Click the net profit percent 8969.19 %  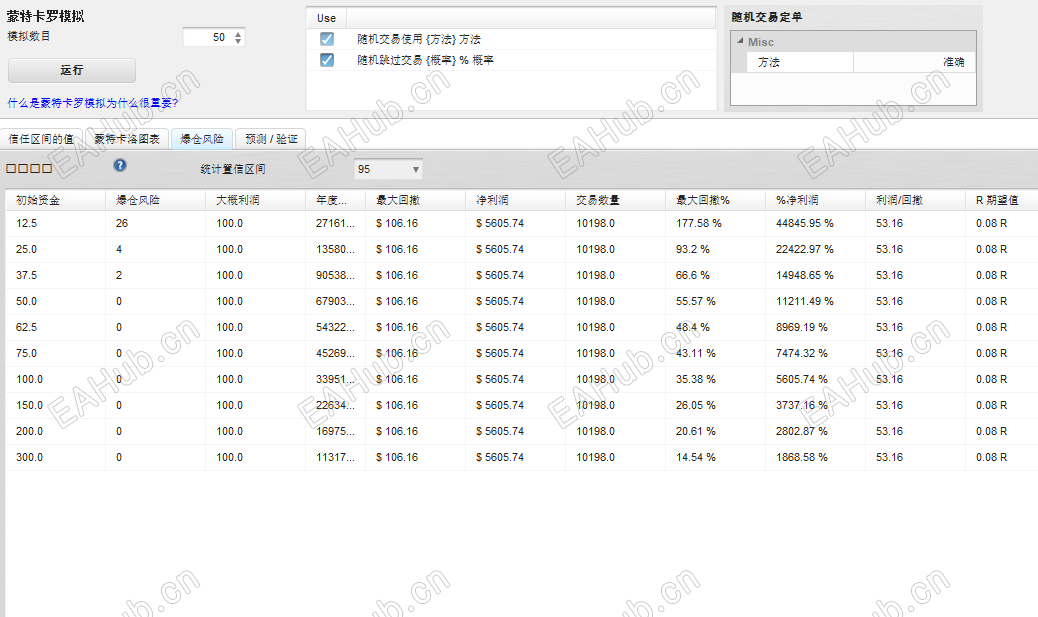[802, 328]
